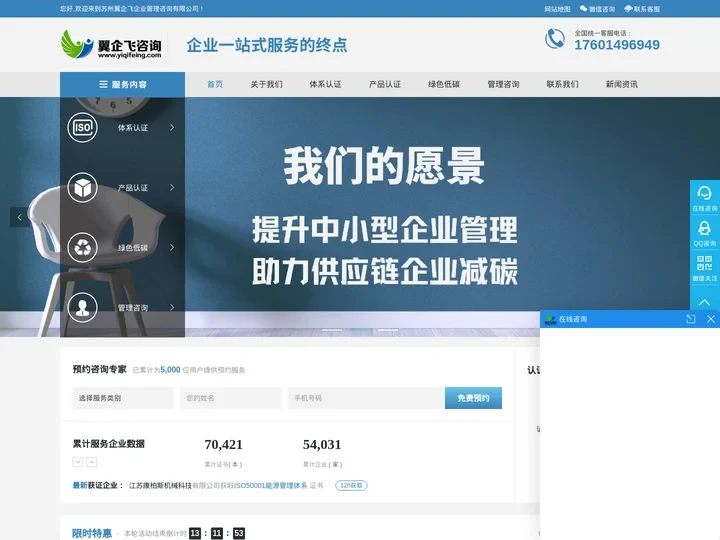Image resolution: width=720 pixels, height=540 pixels.
Task: Click the person 管理咨询 circle icon
Action: [83, 307]
